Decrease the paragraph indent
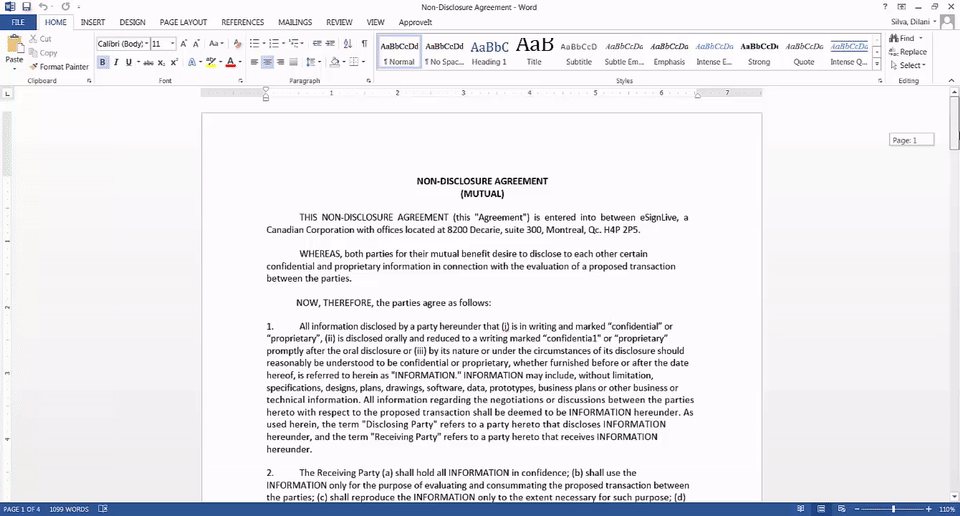960x516 pixels. pos(317,43)
